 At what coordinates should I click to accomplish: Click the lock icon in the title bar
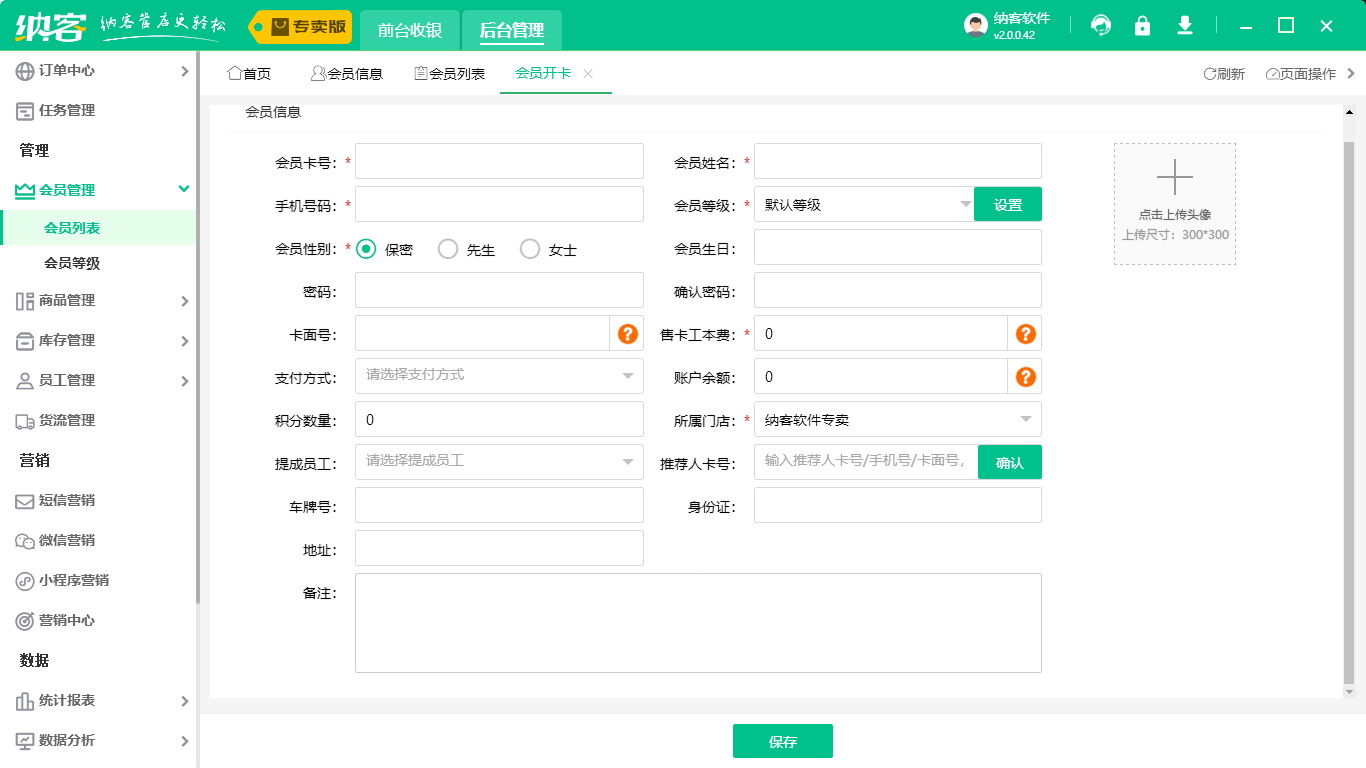click(x=1142, y=24)
